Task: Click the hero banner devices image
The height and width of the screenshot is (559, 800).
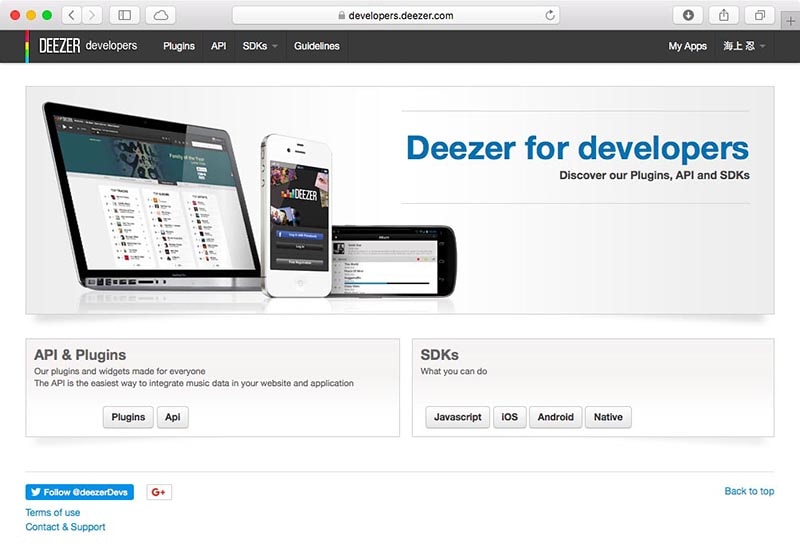Action: (x=250, y=200)
